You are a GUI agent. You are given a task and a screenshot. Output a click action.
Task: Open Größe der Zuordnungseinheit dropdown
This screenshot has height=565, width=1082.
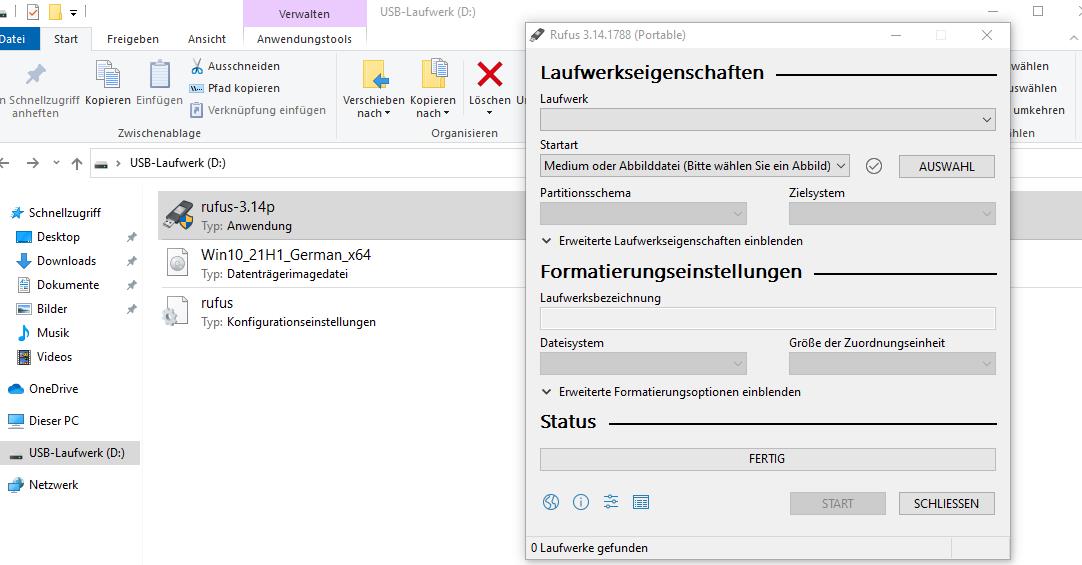pyautogui.click(x=892, y=364)
